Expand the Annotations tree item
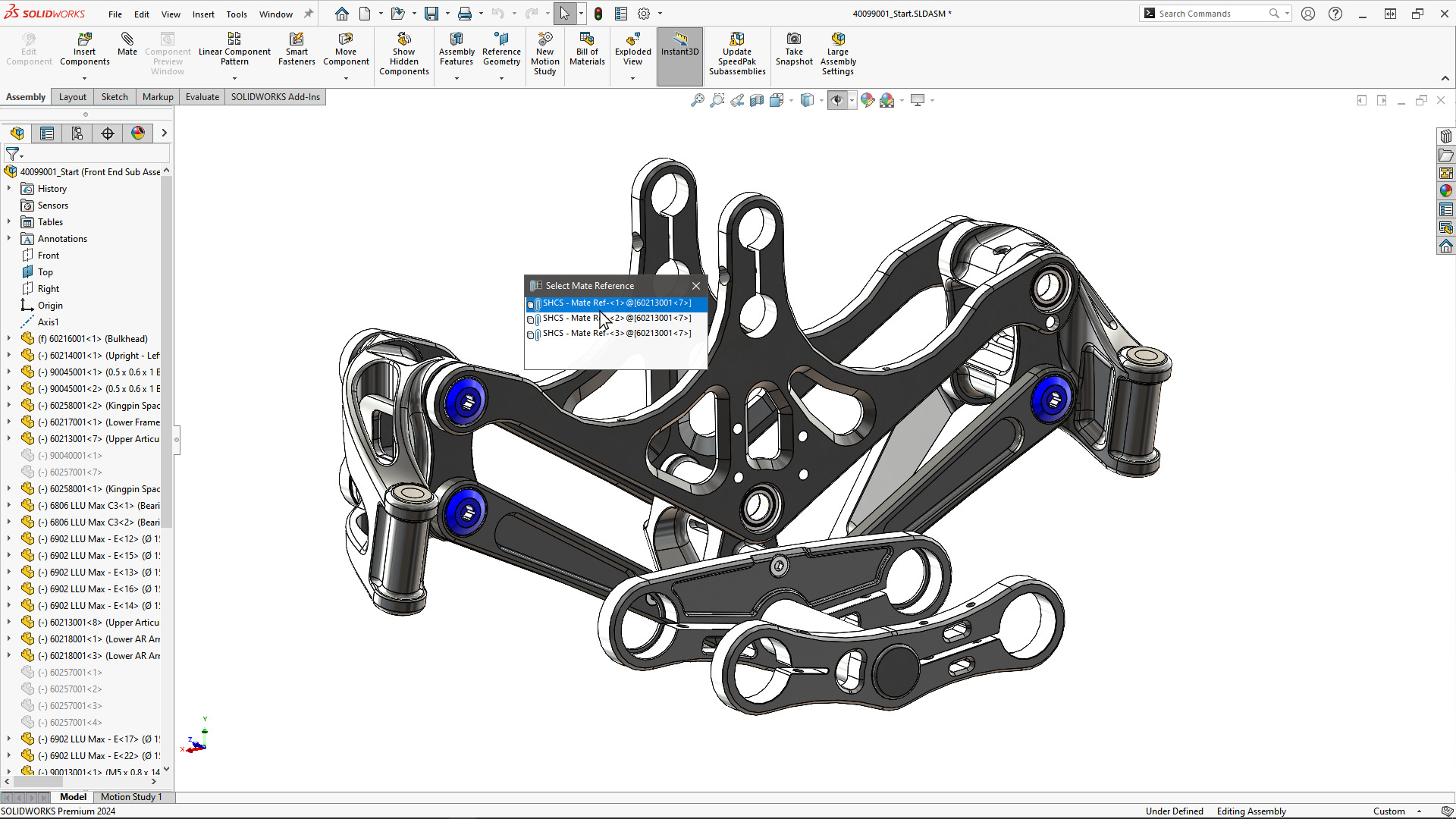The width and height of the screenshot is (1456, 819). [x=8, y=238]
